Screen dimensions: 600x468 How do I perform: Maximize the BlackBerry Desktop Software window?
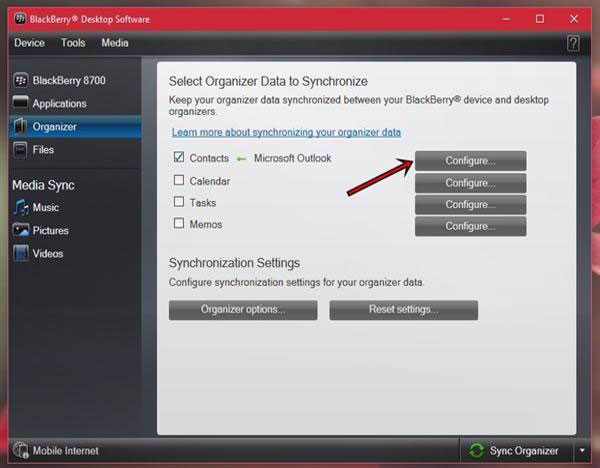point(540,19)
